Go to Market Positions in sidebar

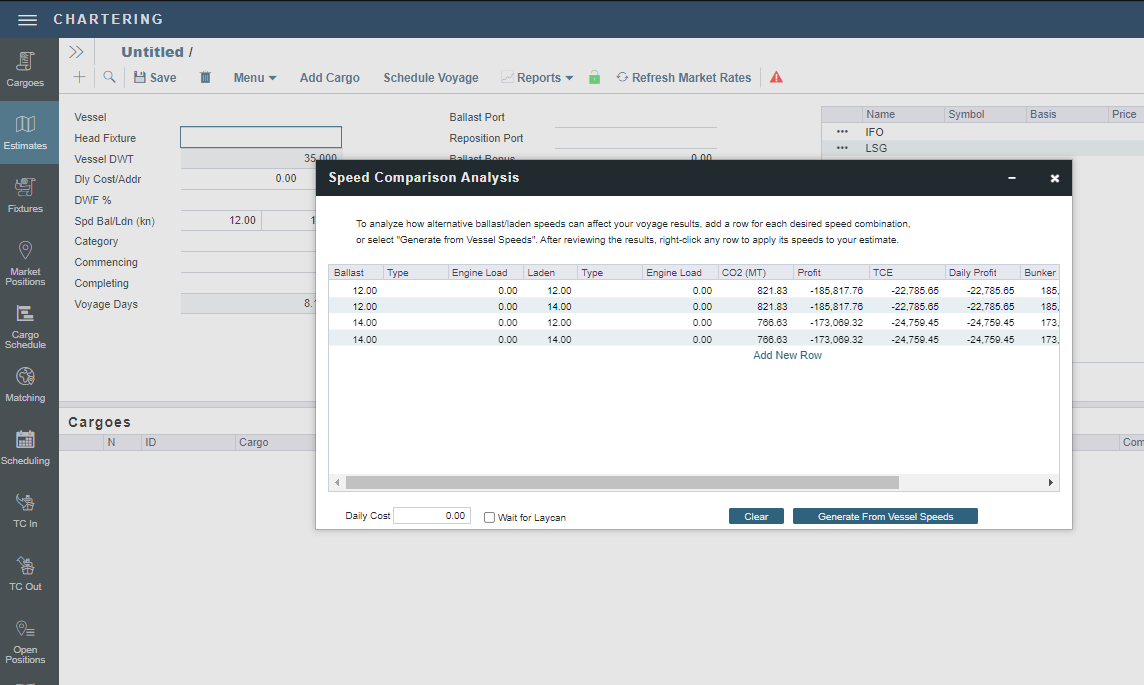click(25, 262)
